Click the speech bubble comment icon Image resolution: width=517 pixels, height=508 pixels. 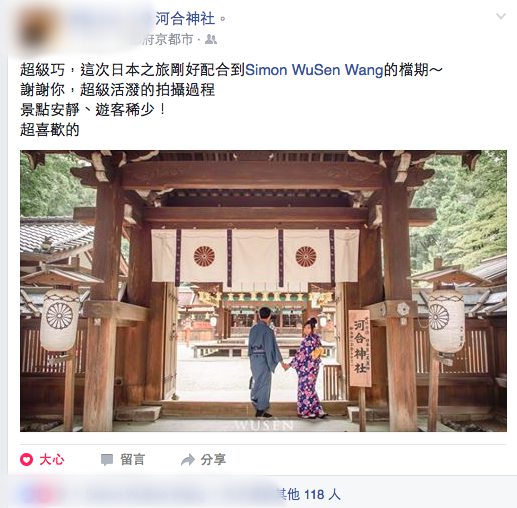pos(107,460)
